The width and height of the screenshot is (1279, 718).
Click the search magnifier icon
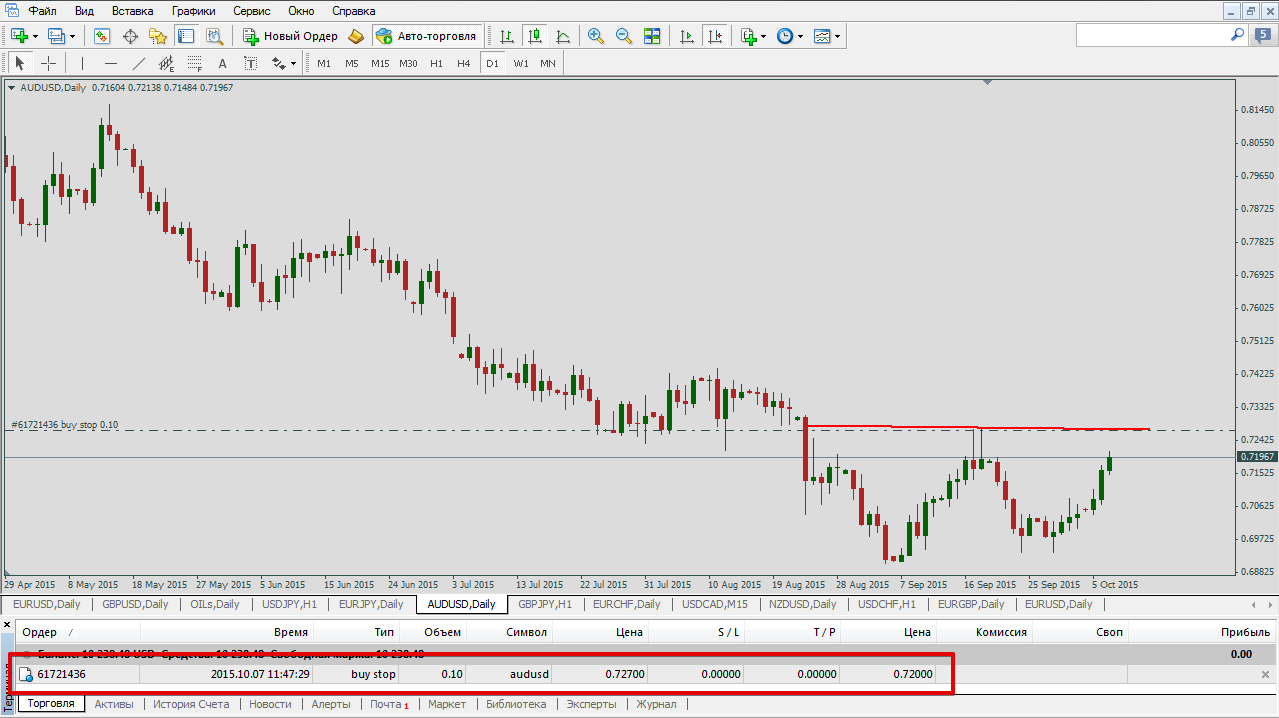pyautogui.click(x=1237, y=34)
